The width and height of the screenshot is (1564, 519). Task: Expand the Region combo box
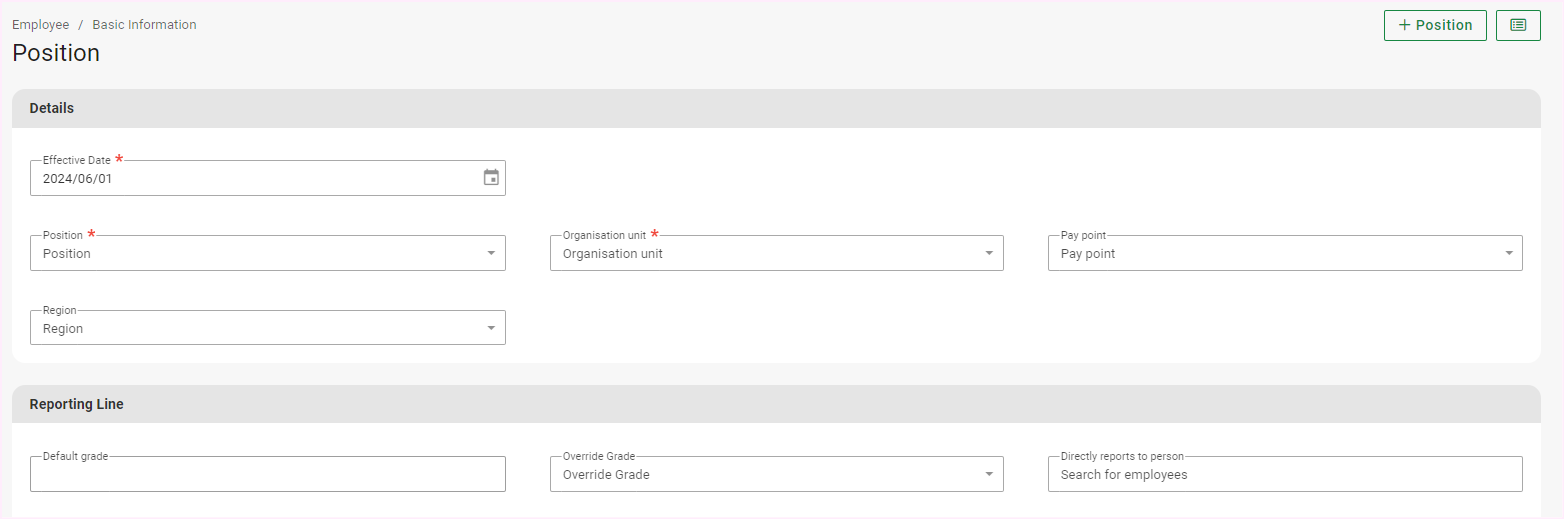[x=250, y=329]
